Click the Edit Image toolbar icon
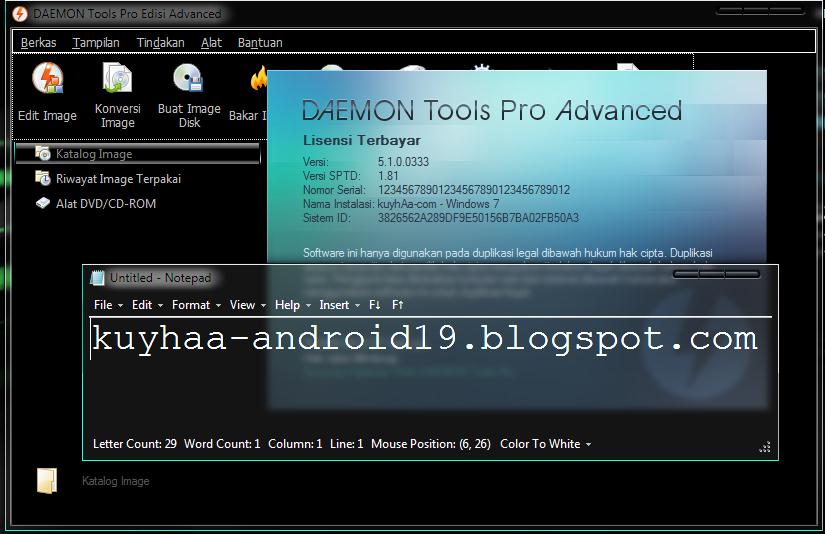The height and width of the screenshot is (534, 825). (x=47, y=78)
